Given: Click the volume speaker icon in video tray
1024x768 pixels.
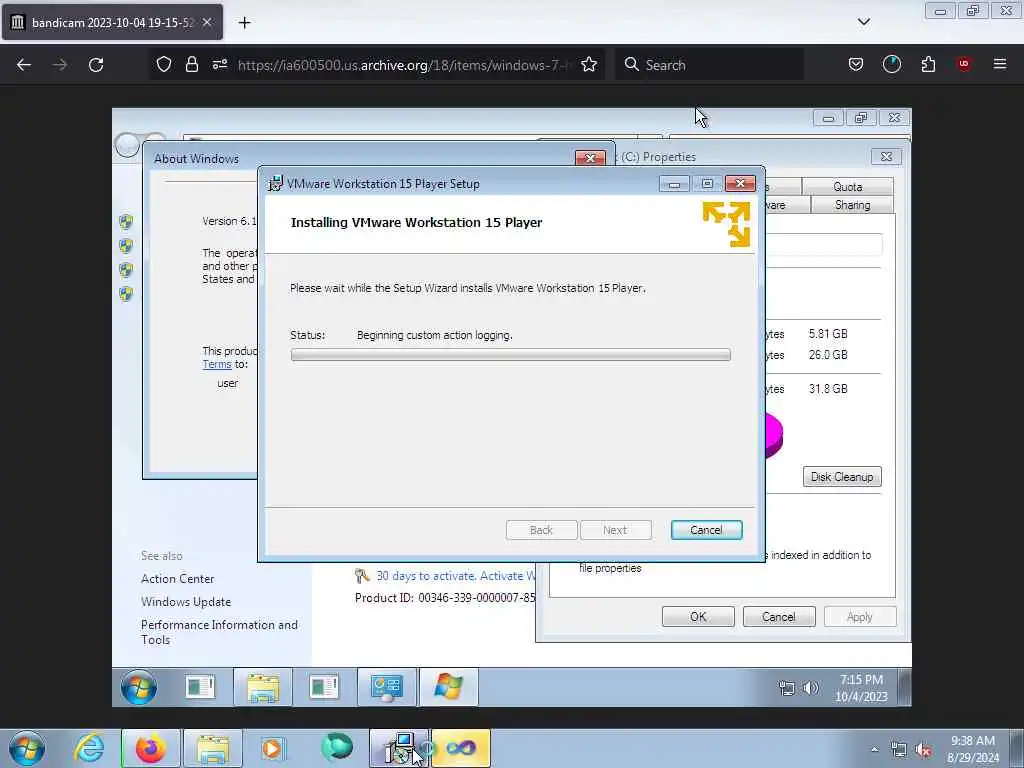Looking at the screenshot, I should coord(810,688).
